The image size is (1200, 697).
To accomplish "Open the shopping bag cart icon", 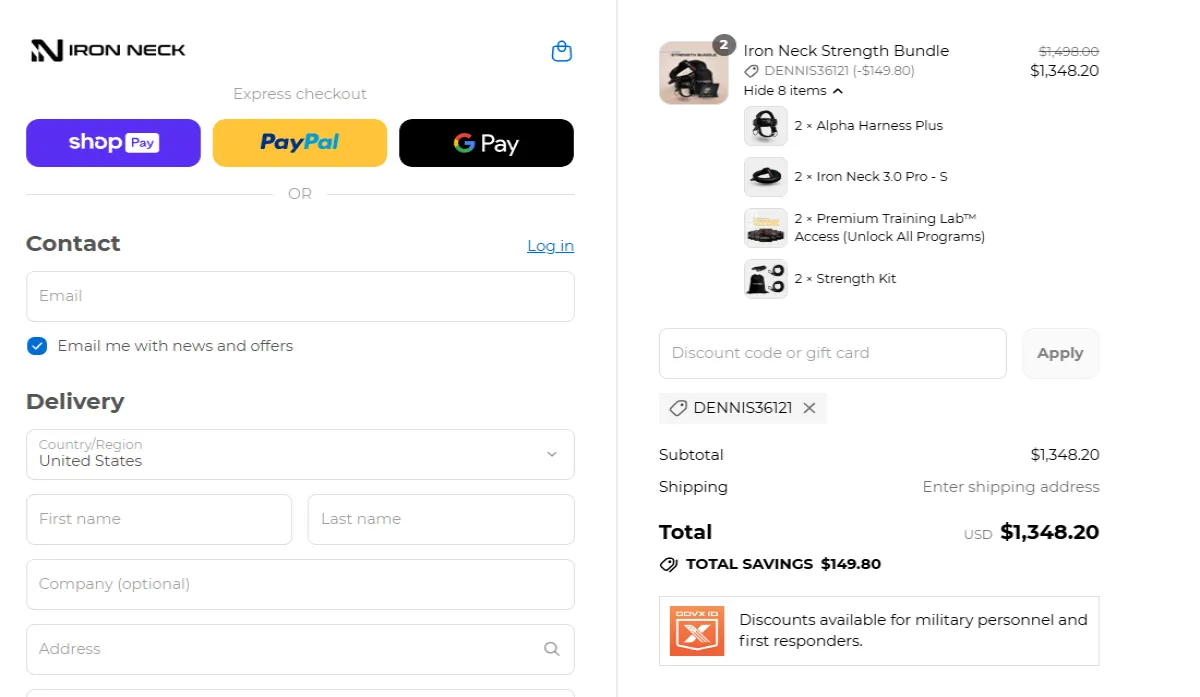I will (x=562, y=51).
